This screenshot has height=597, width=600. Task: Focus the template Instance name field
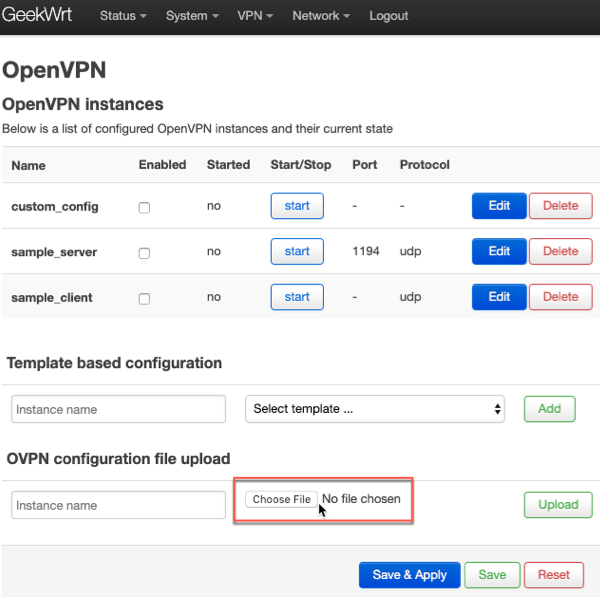[x=118, y=409]
